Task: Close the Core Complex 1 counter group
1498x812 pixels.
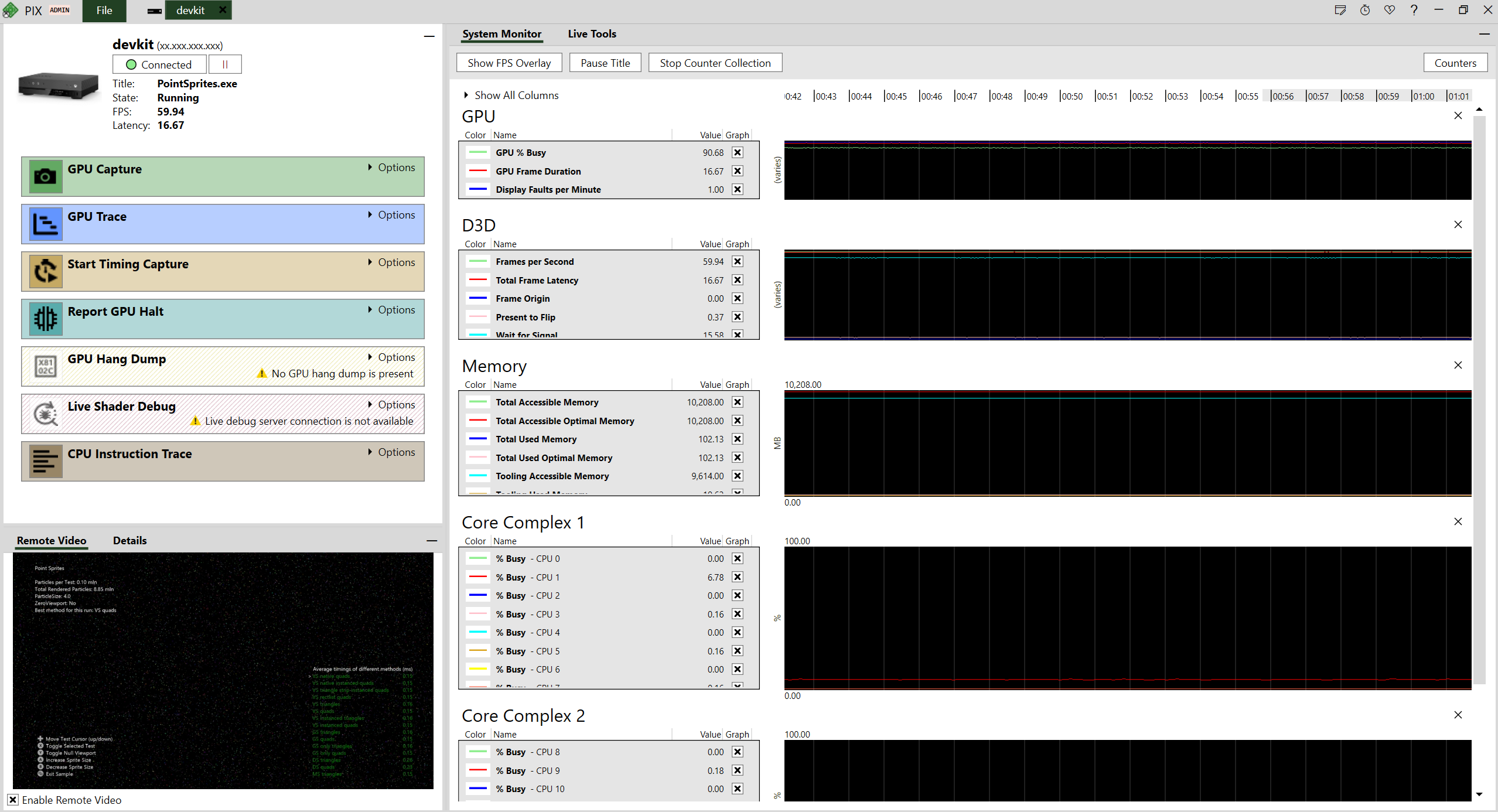Action: point(1458,521)
